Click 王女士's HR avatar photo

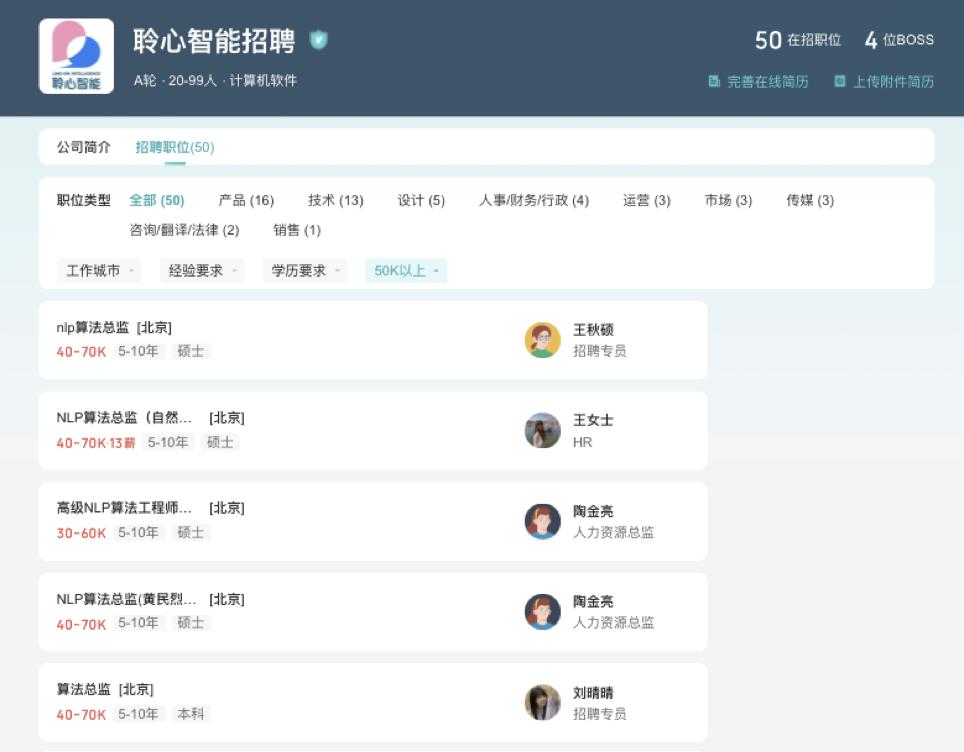(542, 430)
